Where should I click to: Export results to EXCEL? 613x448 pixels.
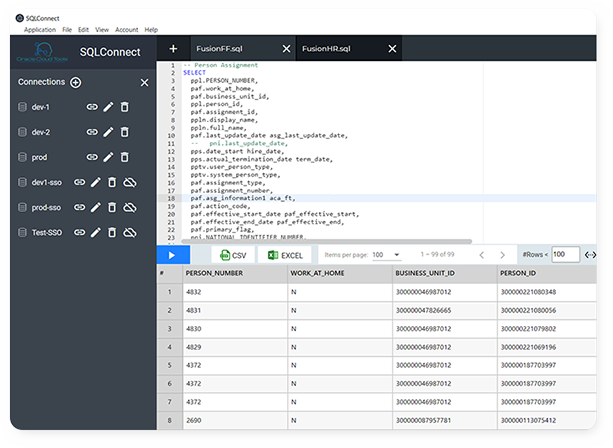[285, 255]
